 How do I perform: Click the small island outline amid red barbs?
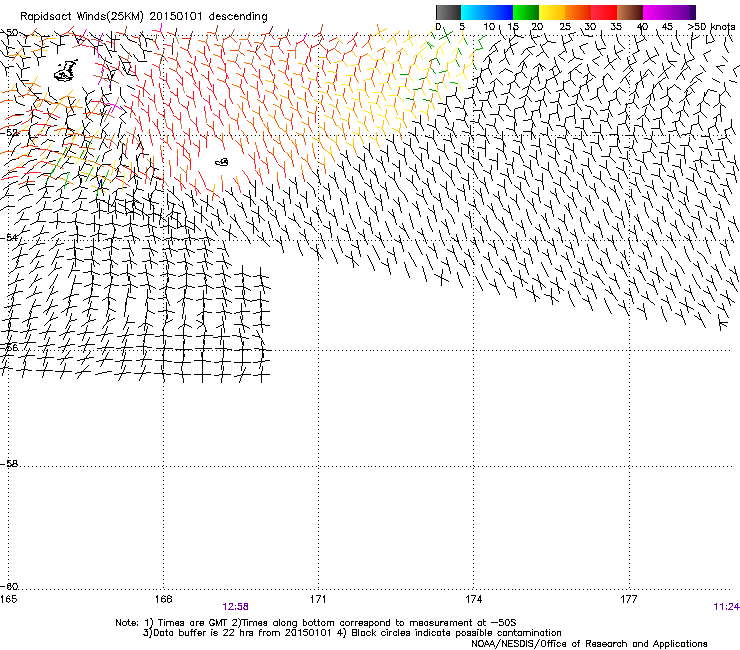click(222, 162)
